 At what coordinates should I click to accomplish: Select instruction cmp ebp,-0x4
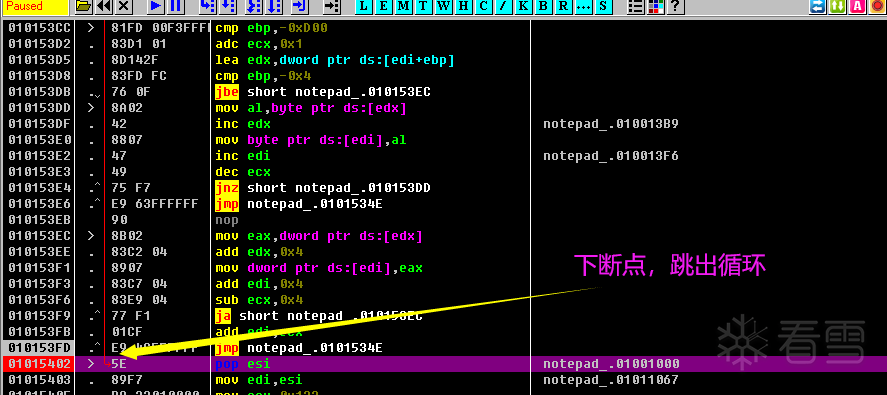(264, 75)
